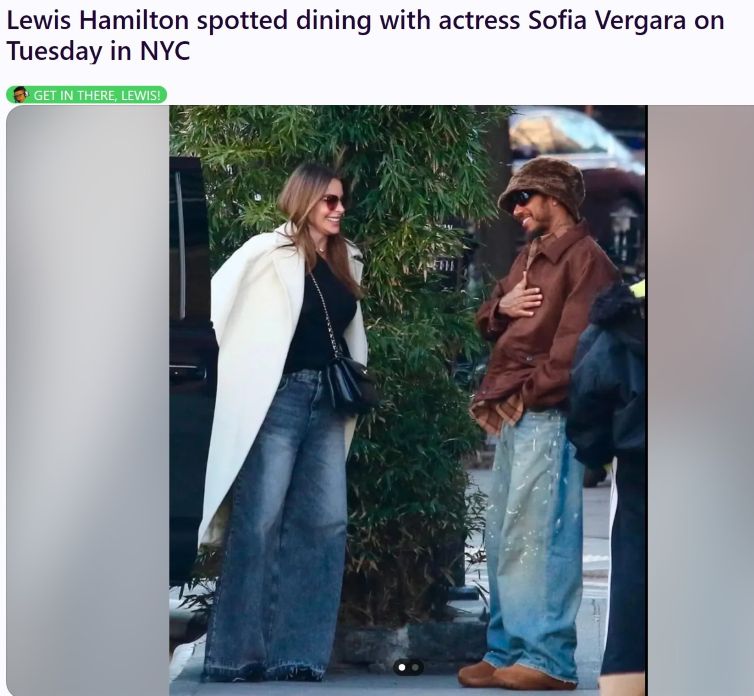Filter by GET IN THERE, LEWIS! flair
Image resolution: width=754 pixels, height=696 pixels.
tap(87, 95)
